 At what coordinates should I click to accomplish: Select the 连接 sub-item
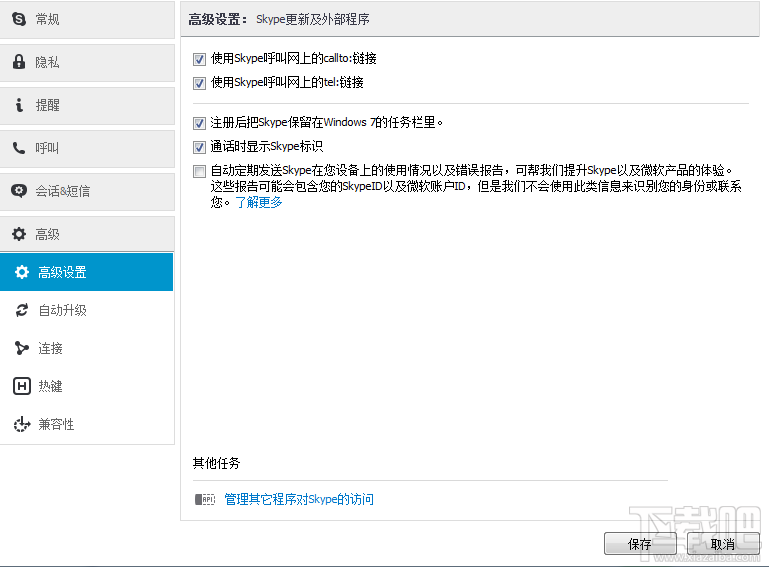[x=86, y=348]
